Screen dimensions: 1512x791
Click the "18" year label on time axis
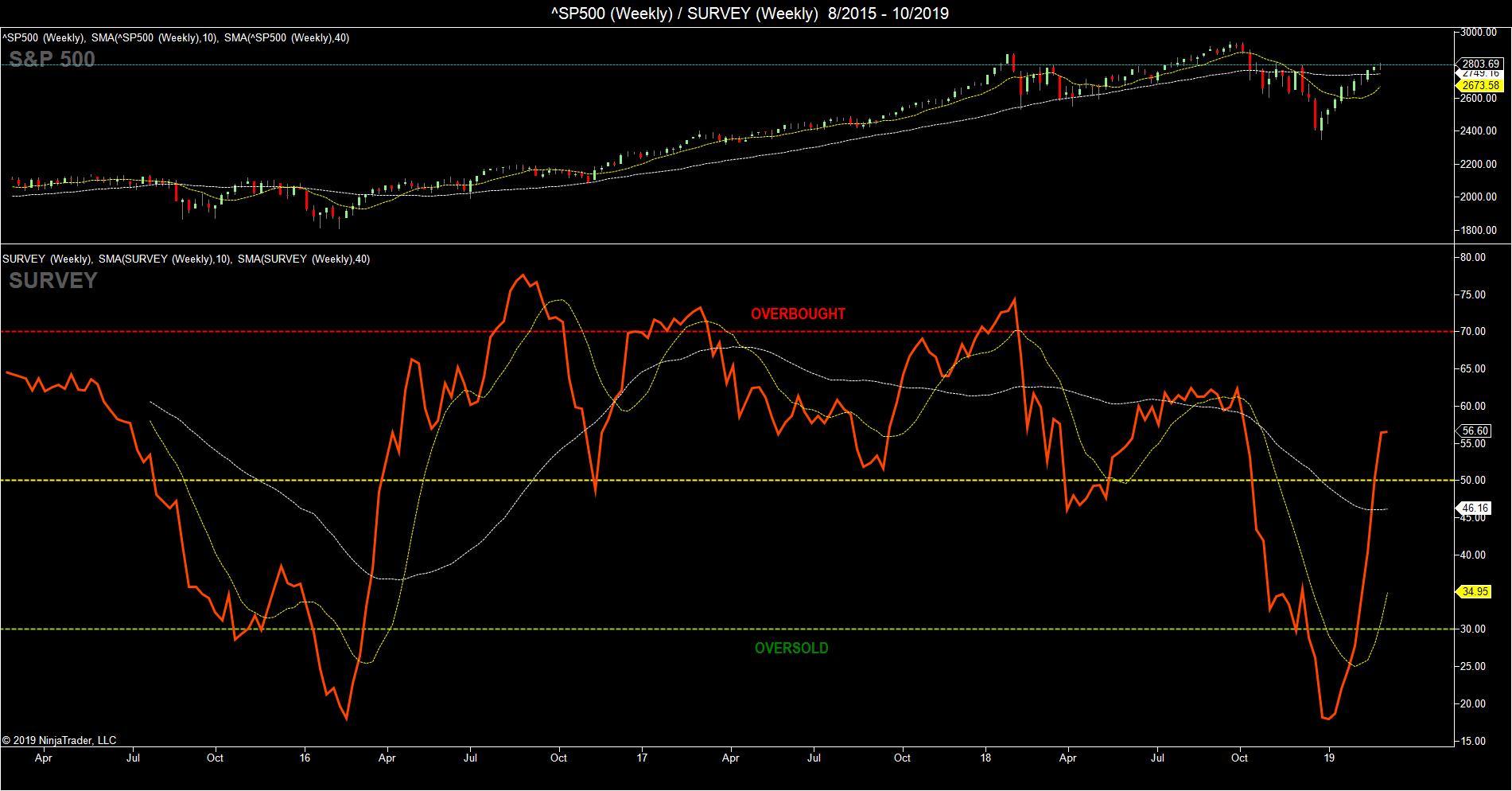click(x=986, y=758)
